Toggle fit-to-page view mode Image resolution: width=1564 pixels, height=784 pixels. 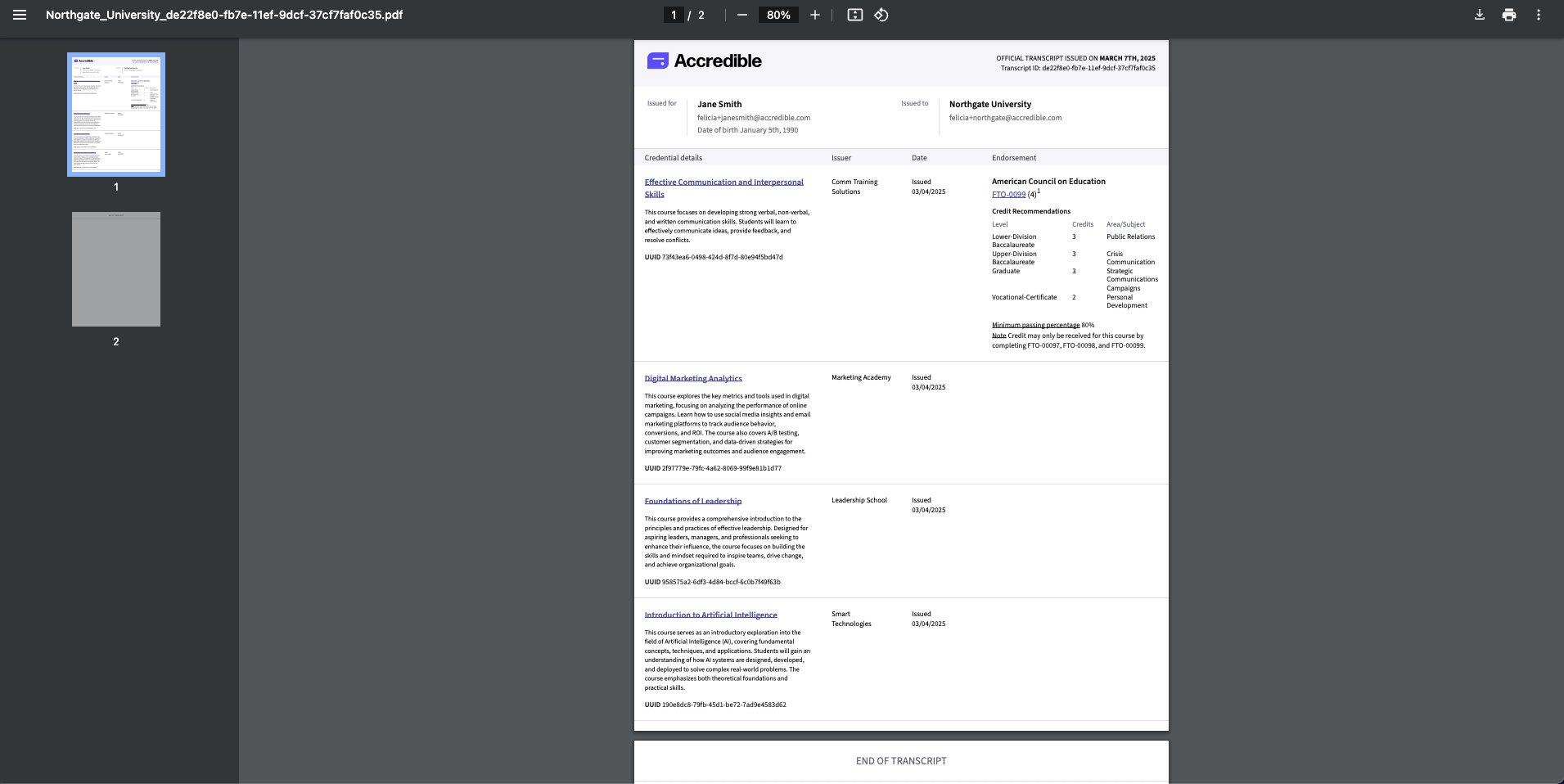[x=854, y=14]
